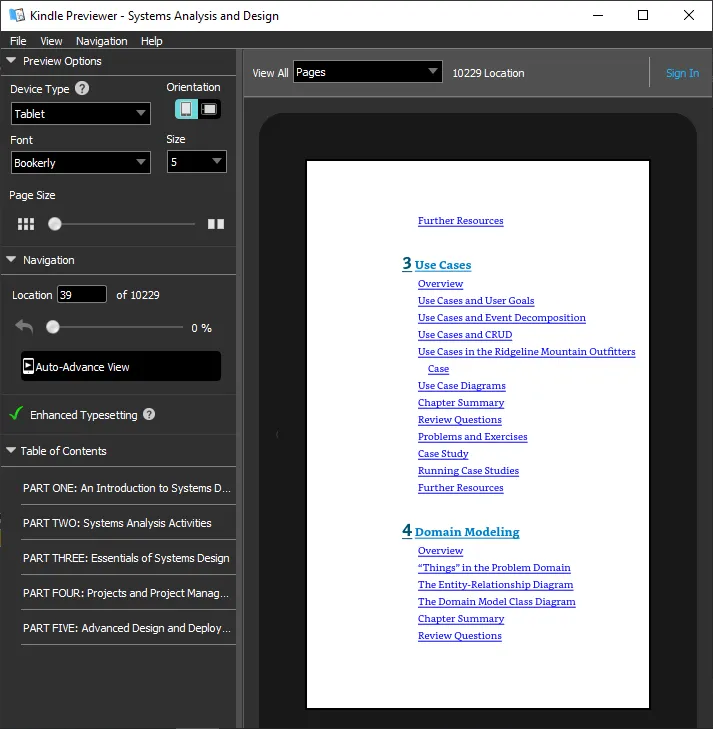The height and width of the screenshot is (729, 713).
Task: Collapse the Navigation section
Action: 11,259
